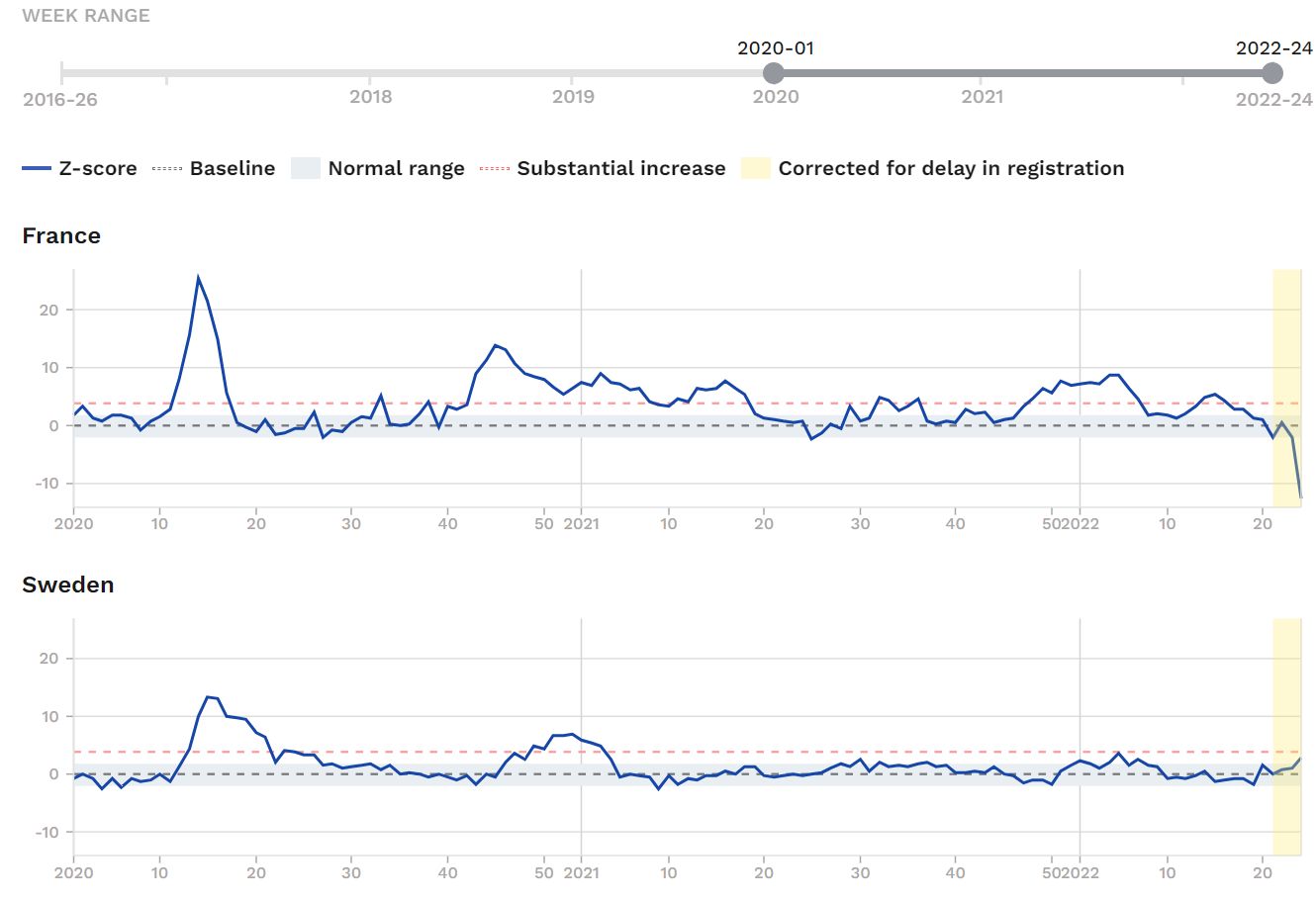This screenshot has height=901, width=1316.
Task: Click the France chart title
Action: tap(61, 236)
